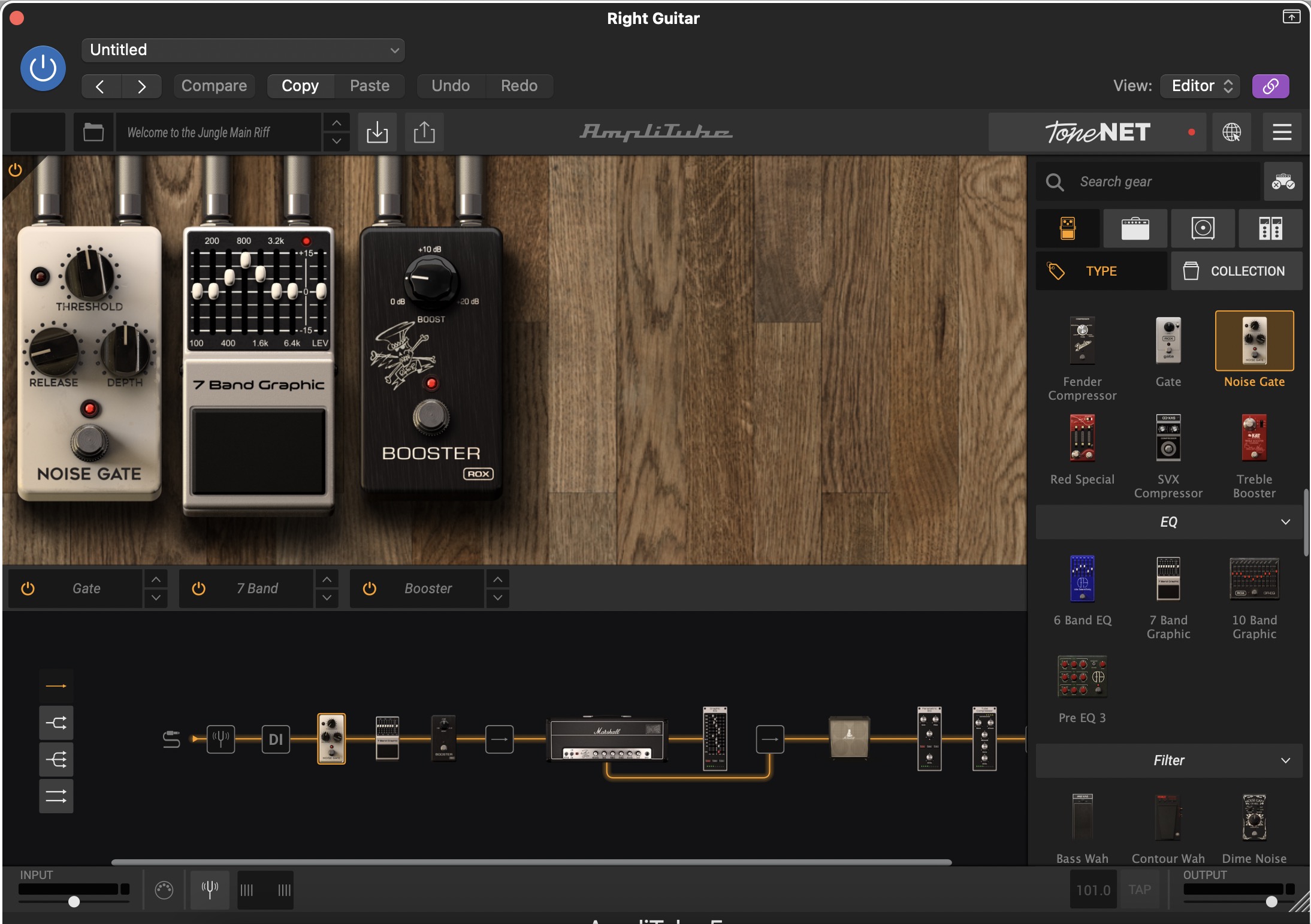Select the single serial routing icon

[x=56, y=686]
